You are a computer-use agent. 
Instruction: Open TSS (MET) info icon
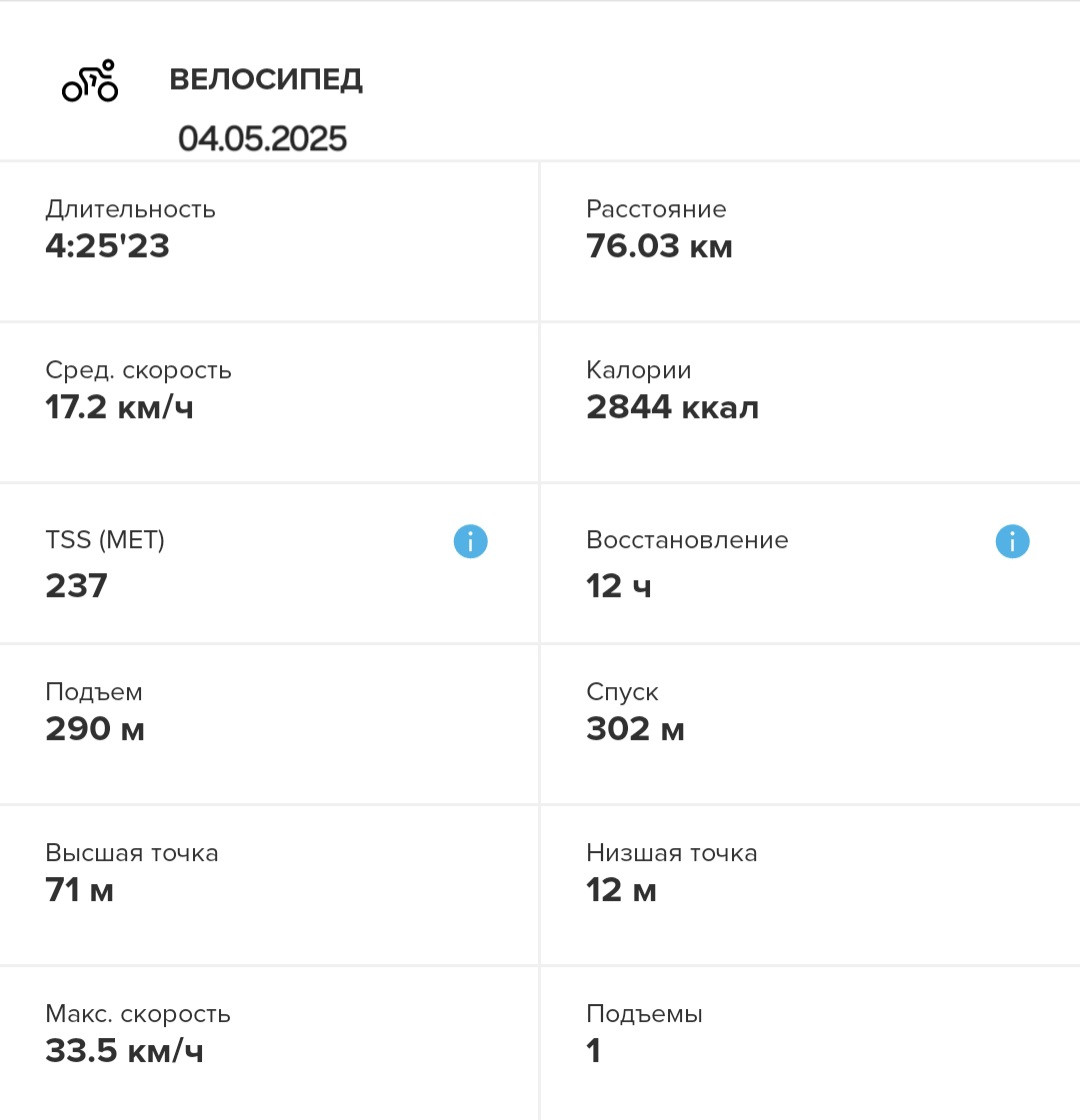471,541
